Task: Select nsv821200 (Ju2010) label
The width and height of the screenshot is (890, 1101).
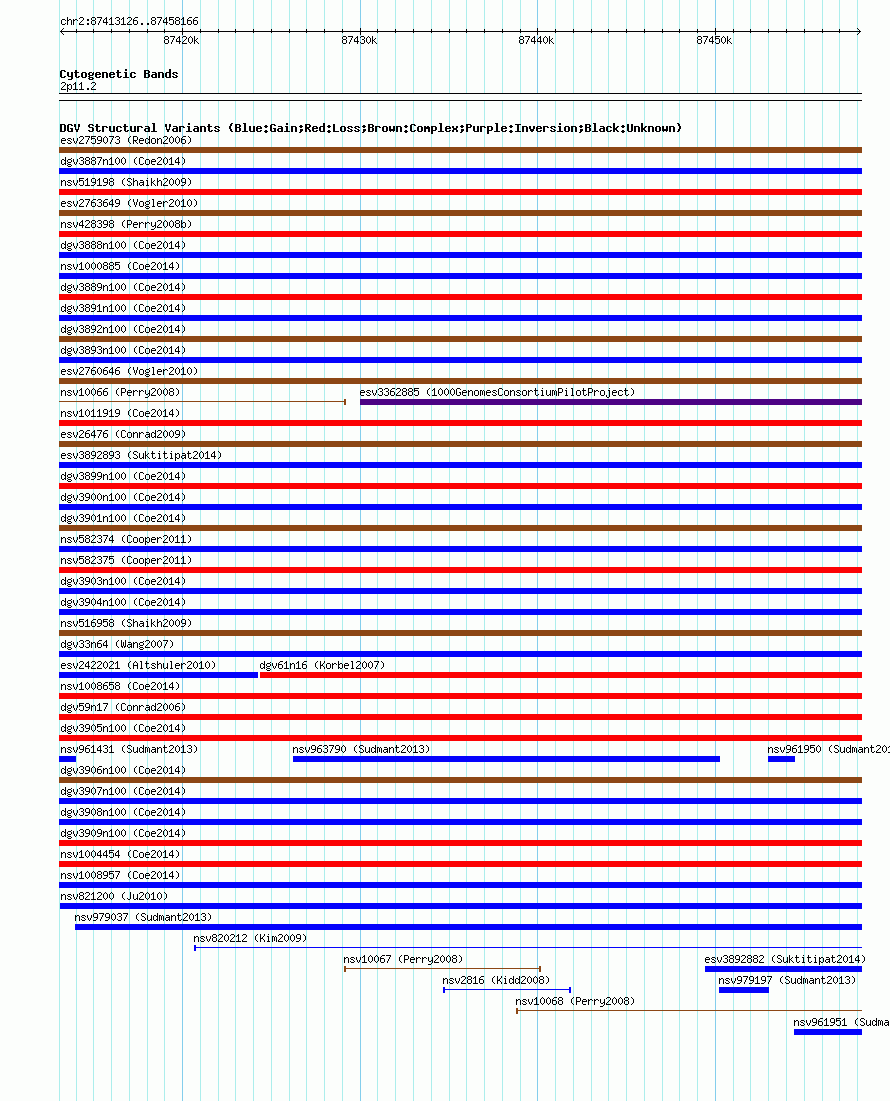Action: [114, 898]
